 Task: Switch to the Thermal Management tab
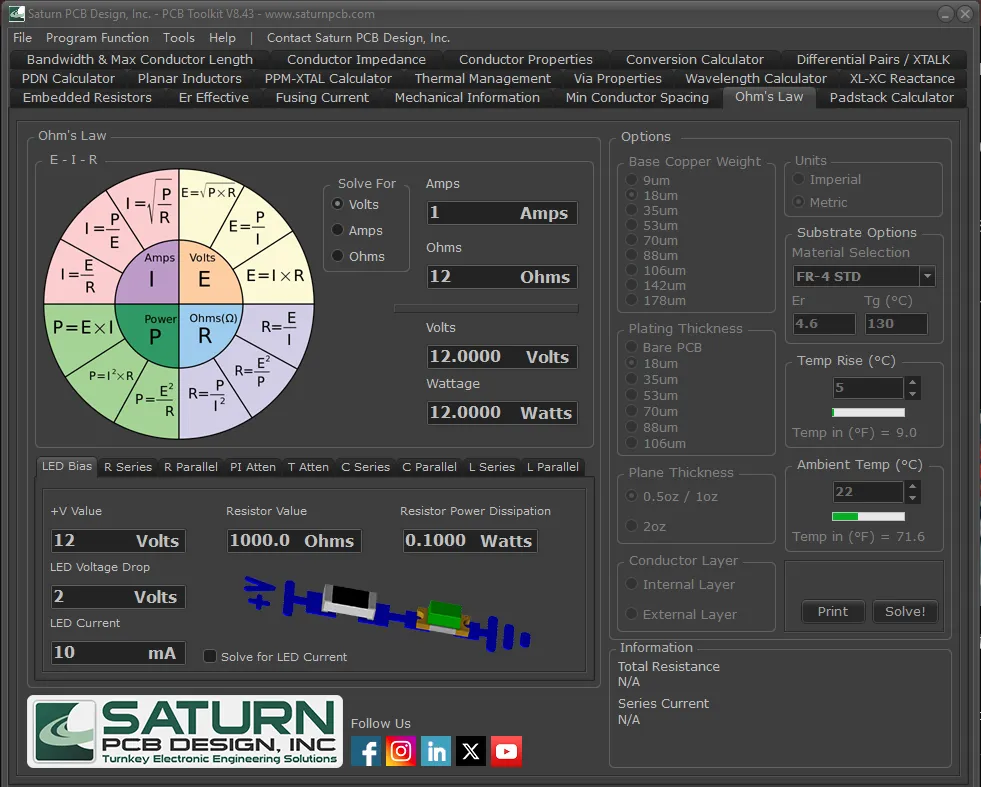pyautogui.click(x=482, y=78)
